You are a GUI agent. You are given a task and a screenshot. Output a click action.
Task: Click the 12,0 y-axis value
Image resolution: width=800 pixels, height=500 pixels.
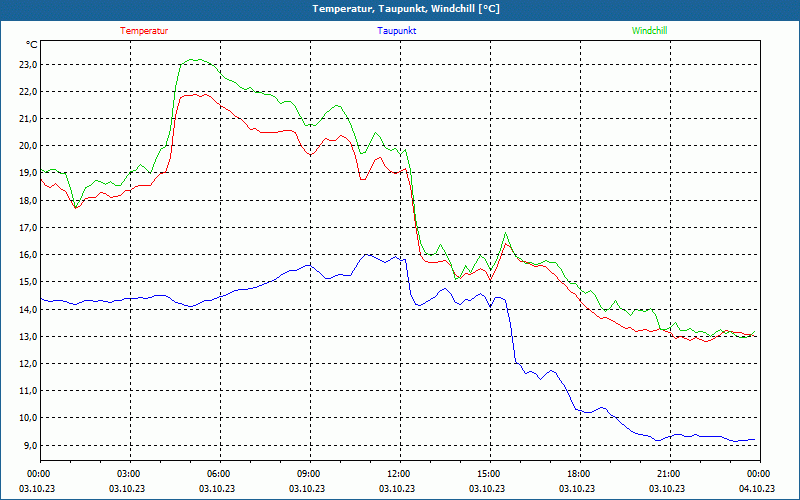click(x=28, y=364)
